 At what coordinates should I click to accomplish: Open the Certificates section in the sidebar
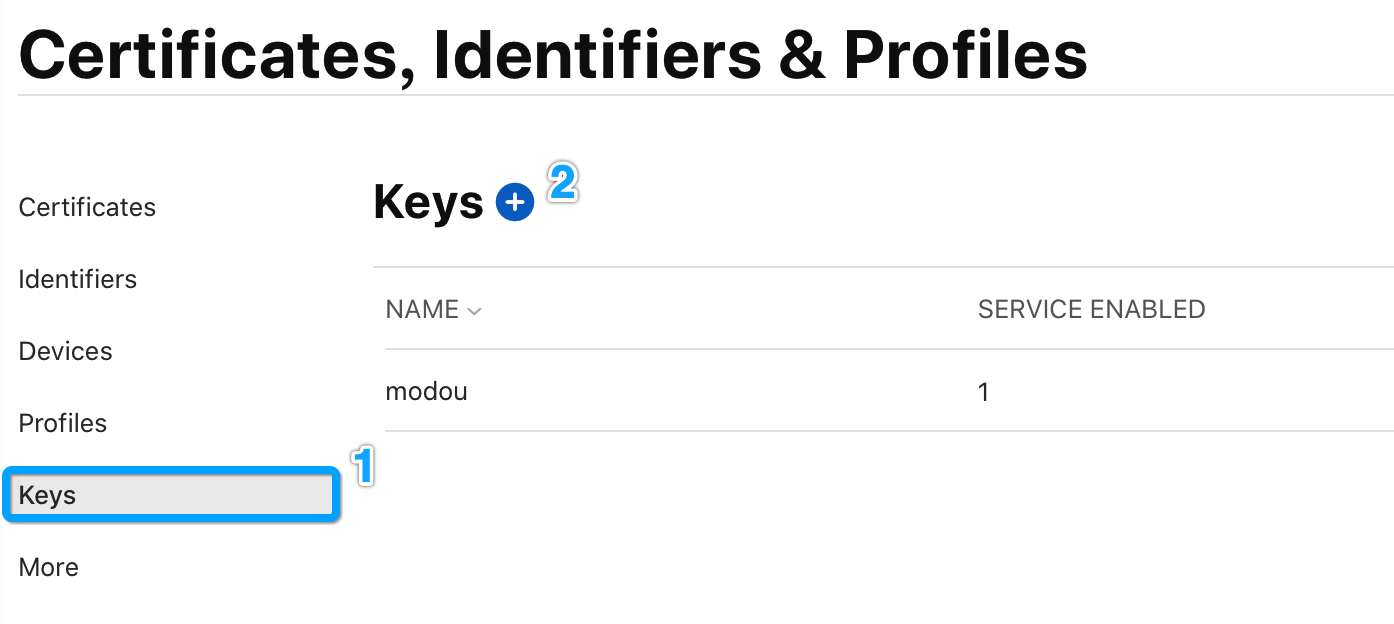pyautogui.click(x=87, y=207)
